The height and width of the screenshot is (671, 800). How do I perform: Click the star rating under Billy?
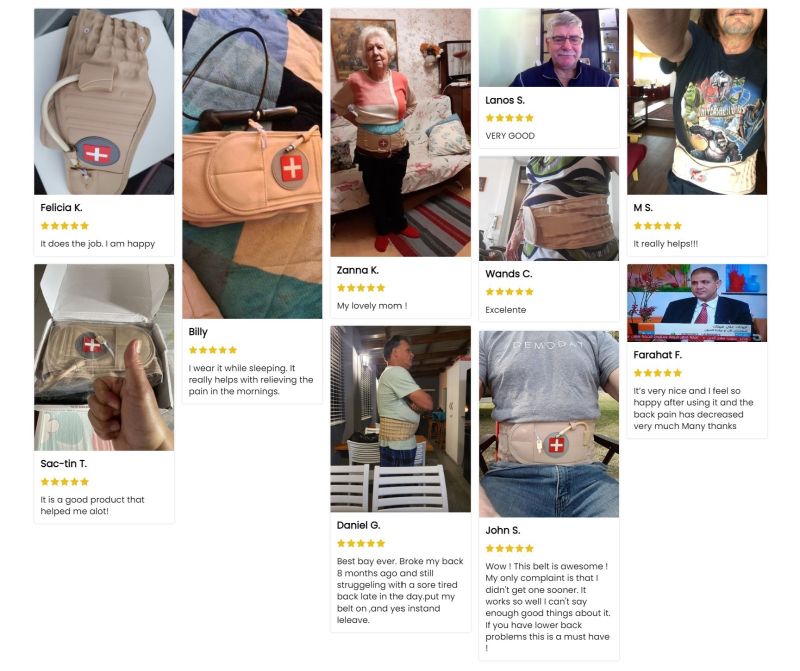point(213,350)
